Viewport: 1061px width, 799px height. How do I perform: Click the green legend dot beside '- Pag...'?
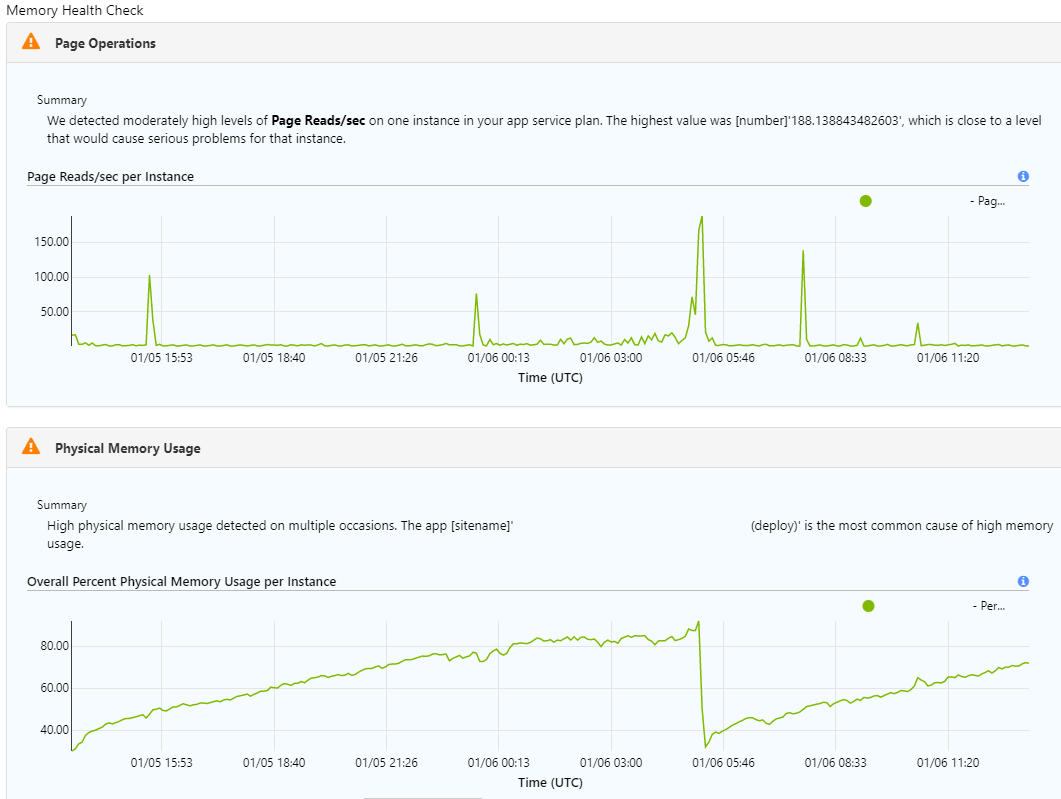tap(865, 201)
